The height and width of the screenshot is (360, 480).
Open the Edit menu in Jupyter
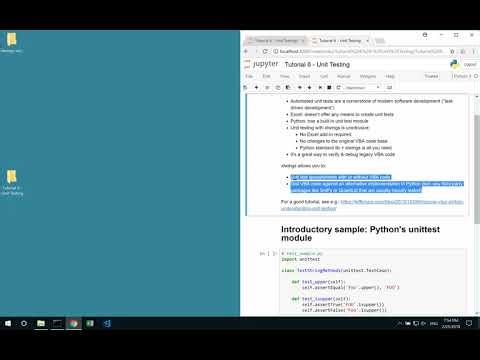coord(266,76)
